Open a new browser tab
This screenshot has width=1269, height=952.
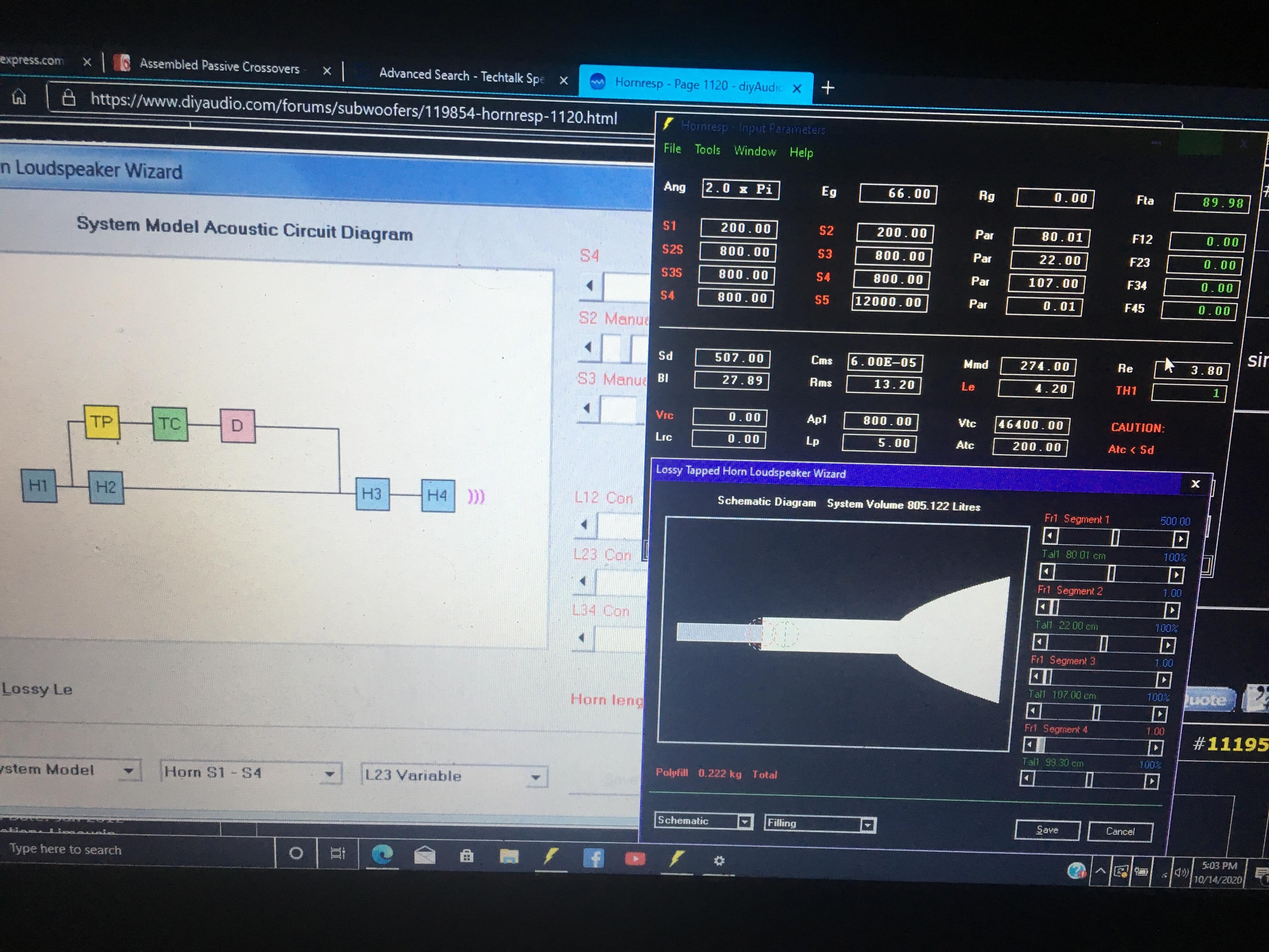coord(827,88)
